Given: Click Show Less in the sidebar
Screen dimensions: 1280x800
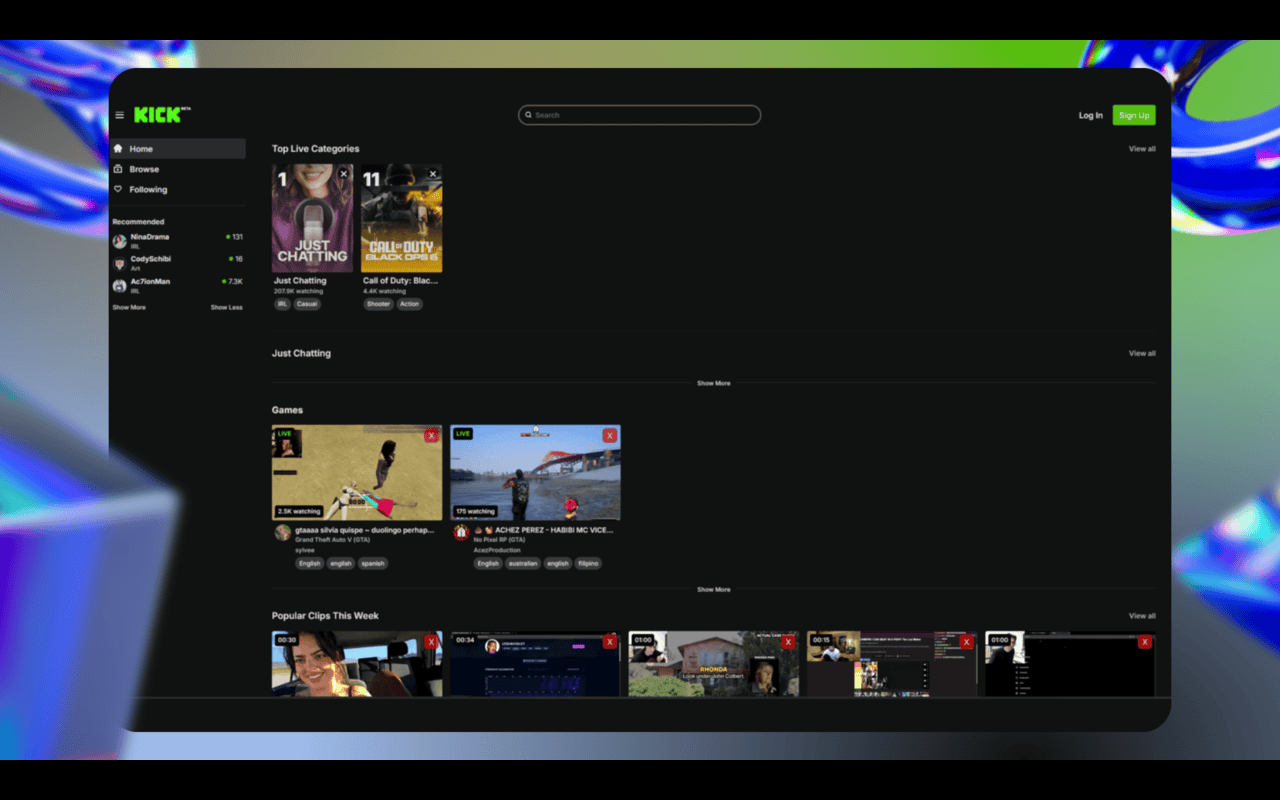Looking at the screenshot, I should click(x=226, y=307).
